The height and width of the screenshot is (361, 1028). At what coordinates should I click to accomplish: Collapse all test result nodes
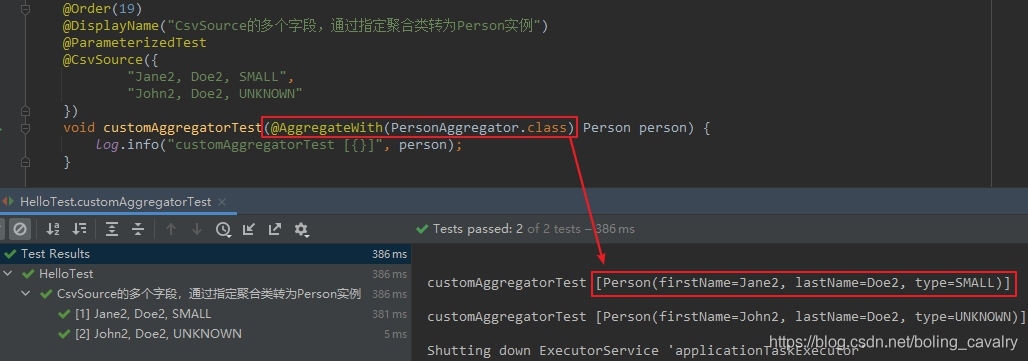(138, 229)
